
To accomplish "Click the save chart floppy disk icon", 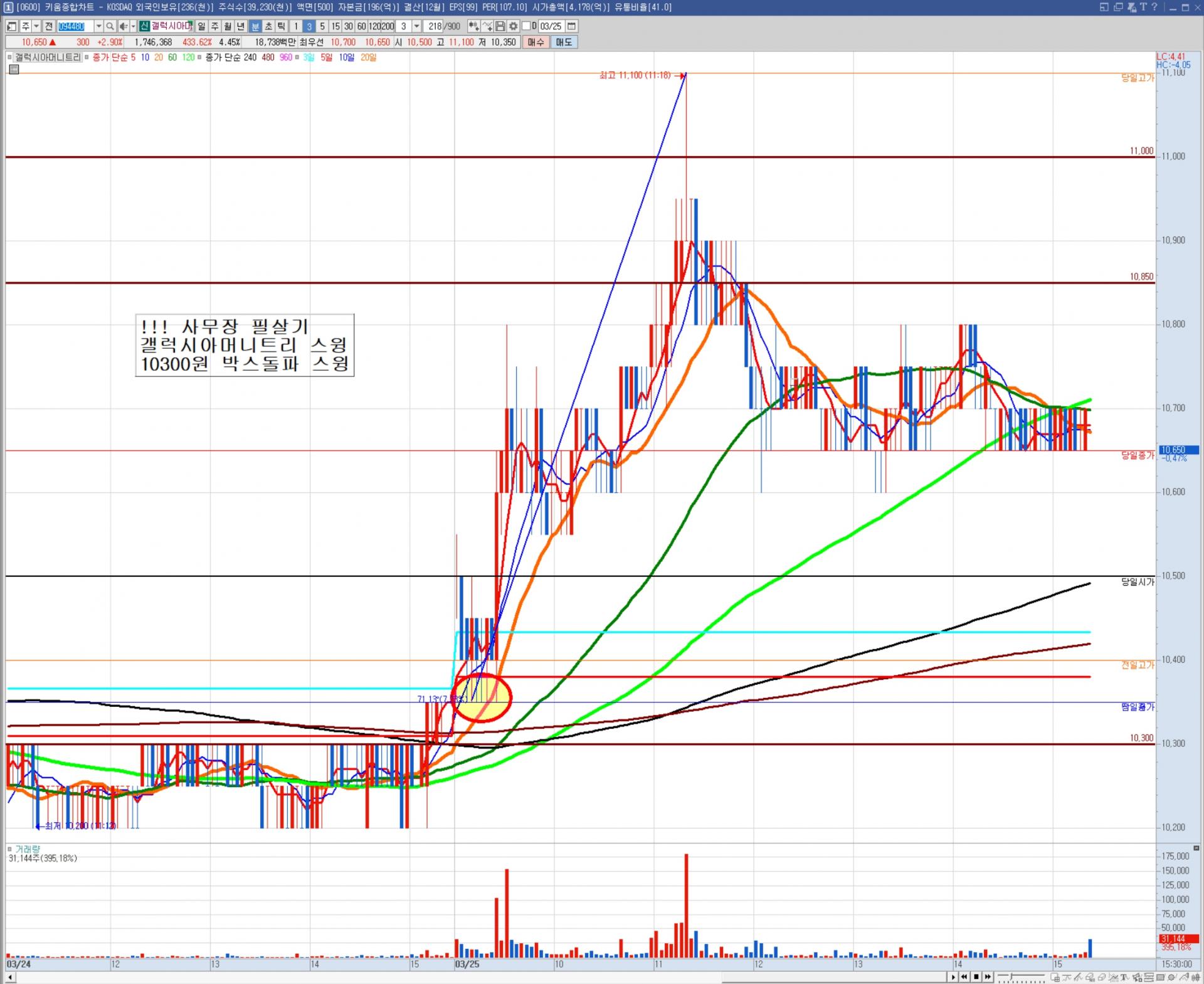I will pos(500,26).
